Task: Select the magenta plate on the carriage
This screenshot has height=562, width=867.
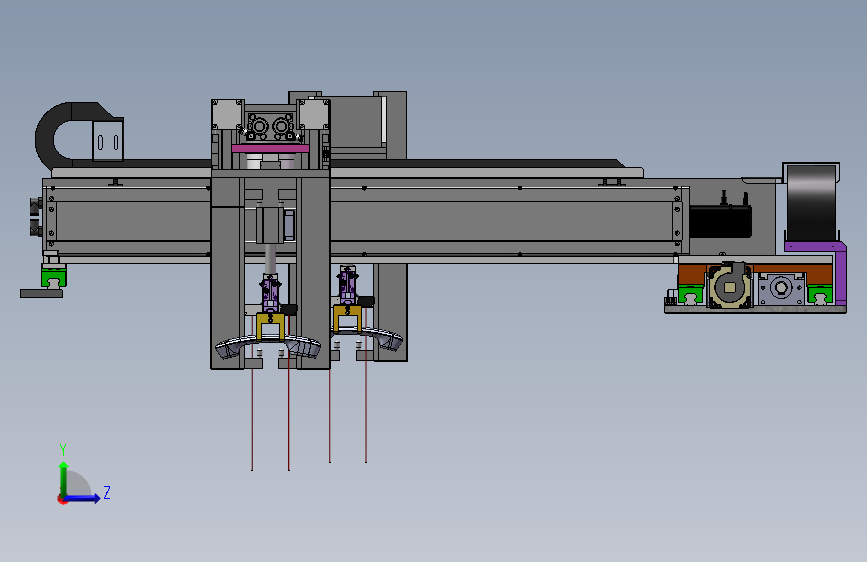Action: [270, 148]
